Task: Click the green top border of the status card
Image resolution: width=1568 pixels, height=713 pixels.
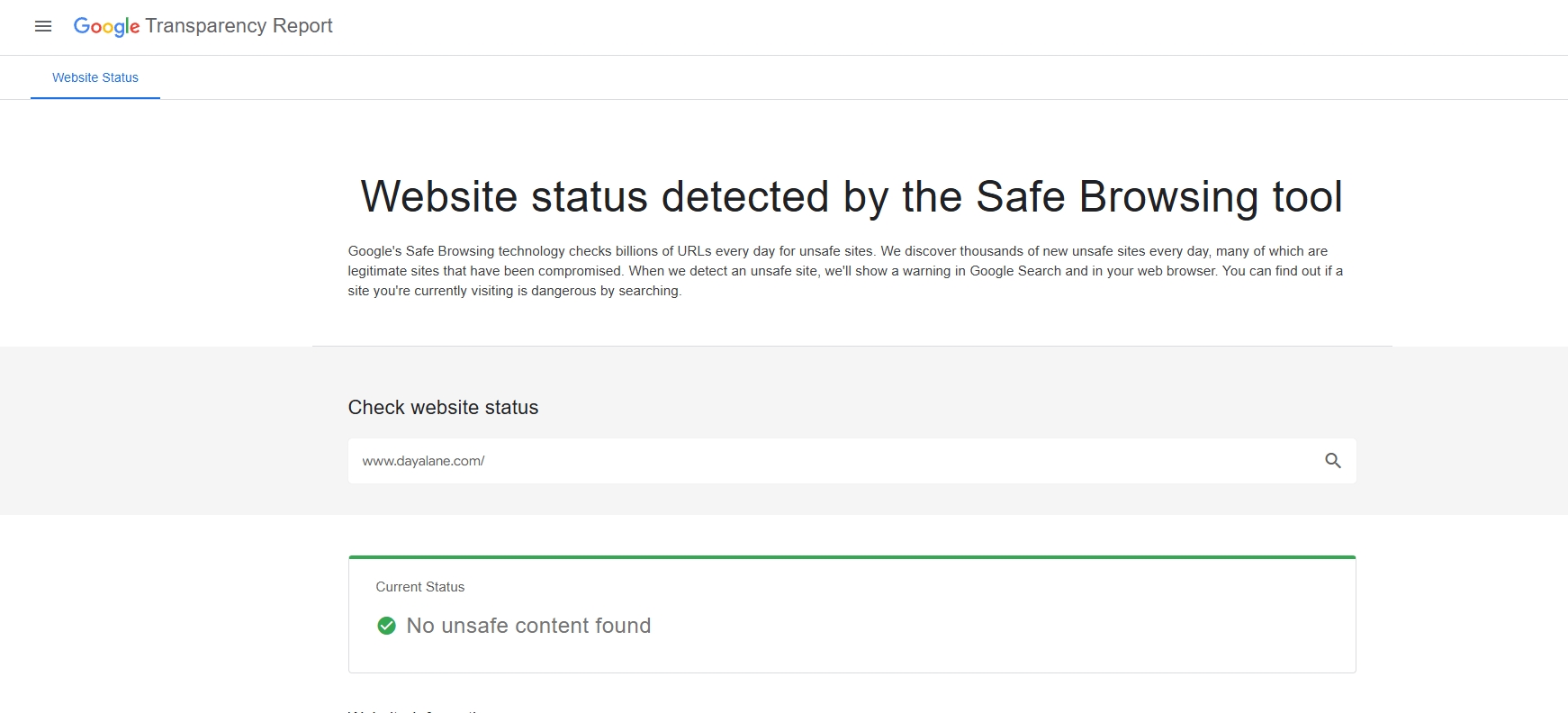Action: coord(852,557)
